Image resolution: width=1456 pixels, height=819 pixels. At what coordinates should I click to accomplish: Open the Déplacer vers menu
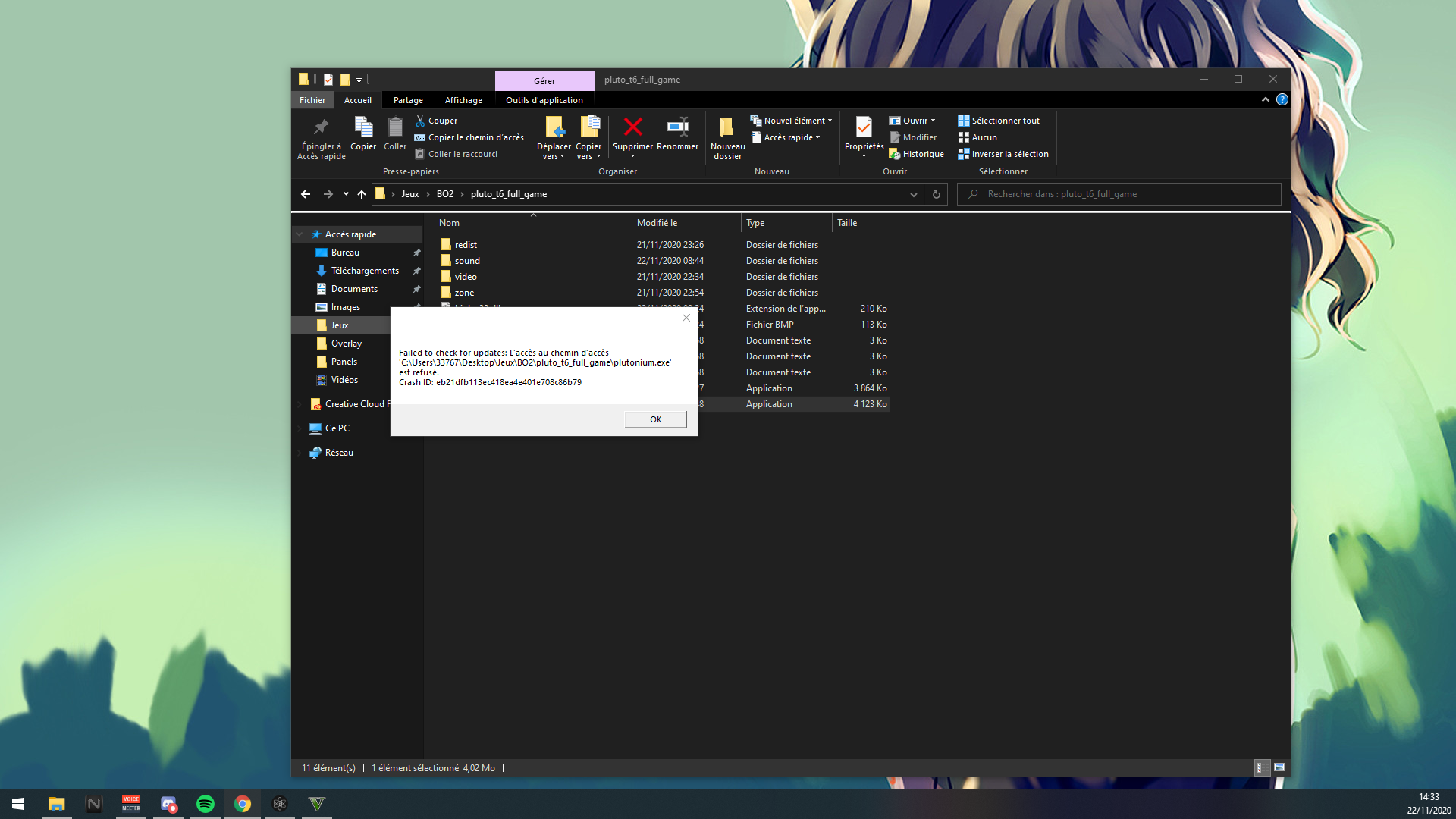[554, 137]
